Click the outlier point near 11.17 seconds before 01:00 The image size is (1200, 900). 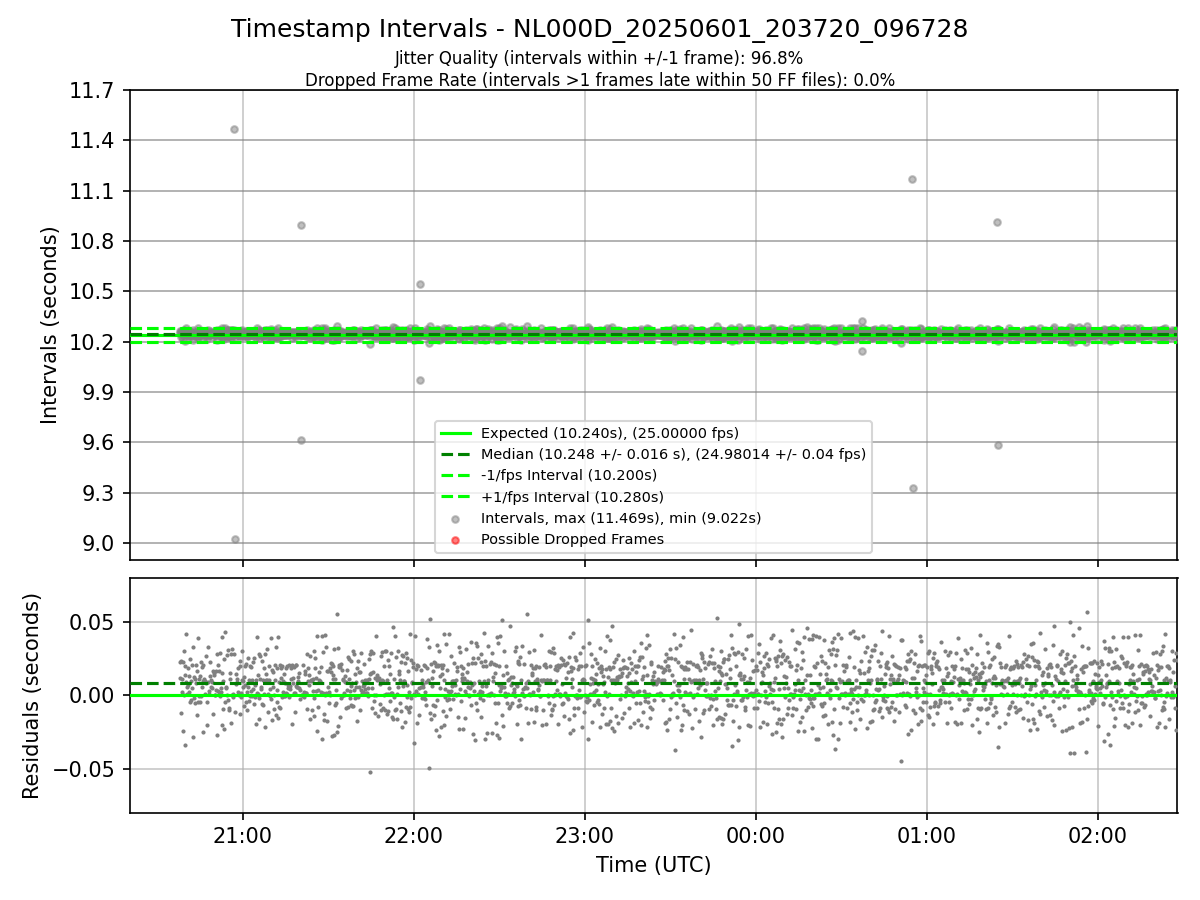point(912,179)
